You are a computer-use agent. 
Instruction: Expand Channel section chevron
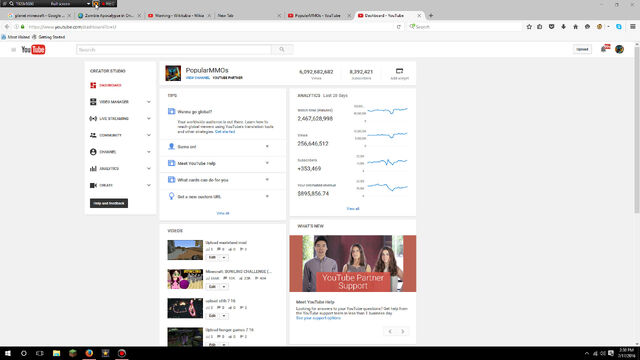coord(149,152)
